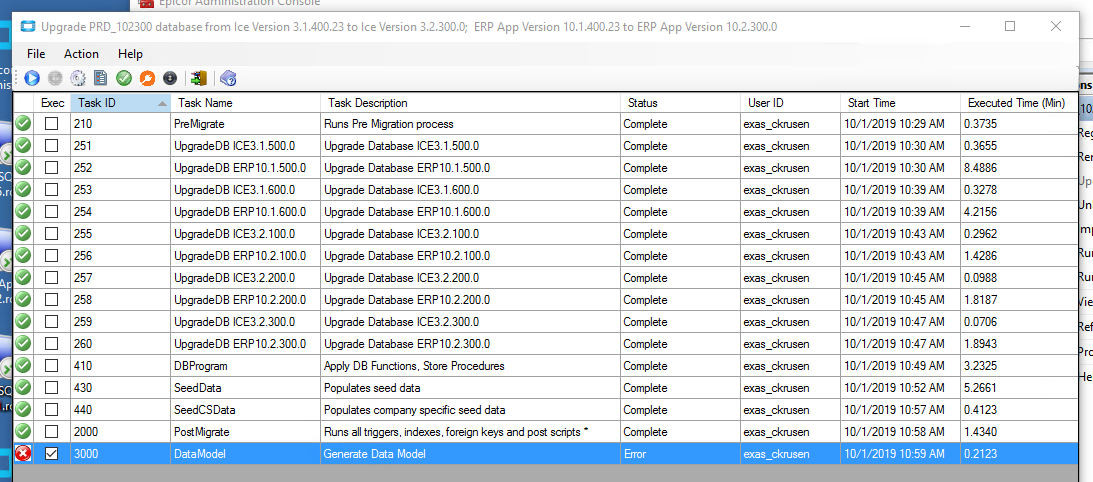Viewport: 1093px width, 482px height.
Task: Check Exec checkbox for PostMigrate task 2000
Action: tap(52, 432)
